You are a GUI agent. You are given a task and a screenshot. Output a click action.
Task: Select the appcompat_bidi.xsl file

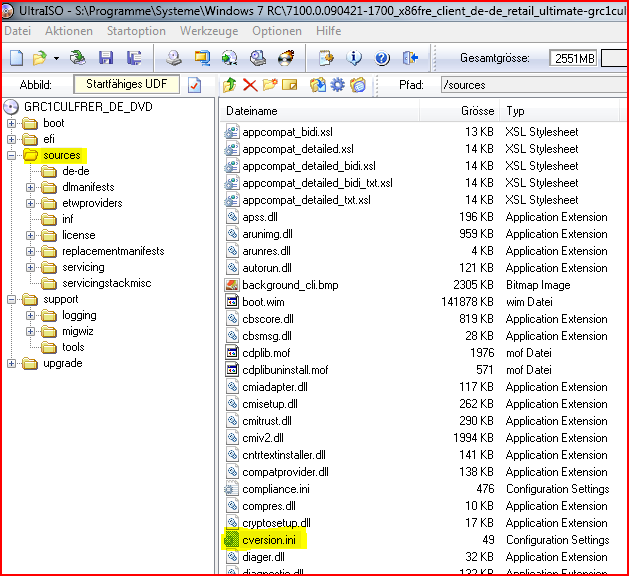287,132
